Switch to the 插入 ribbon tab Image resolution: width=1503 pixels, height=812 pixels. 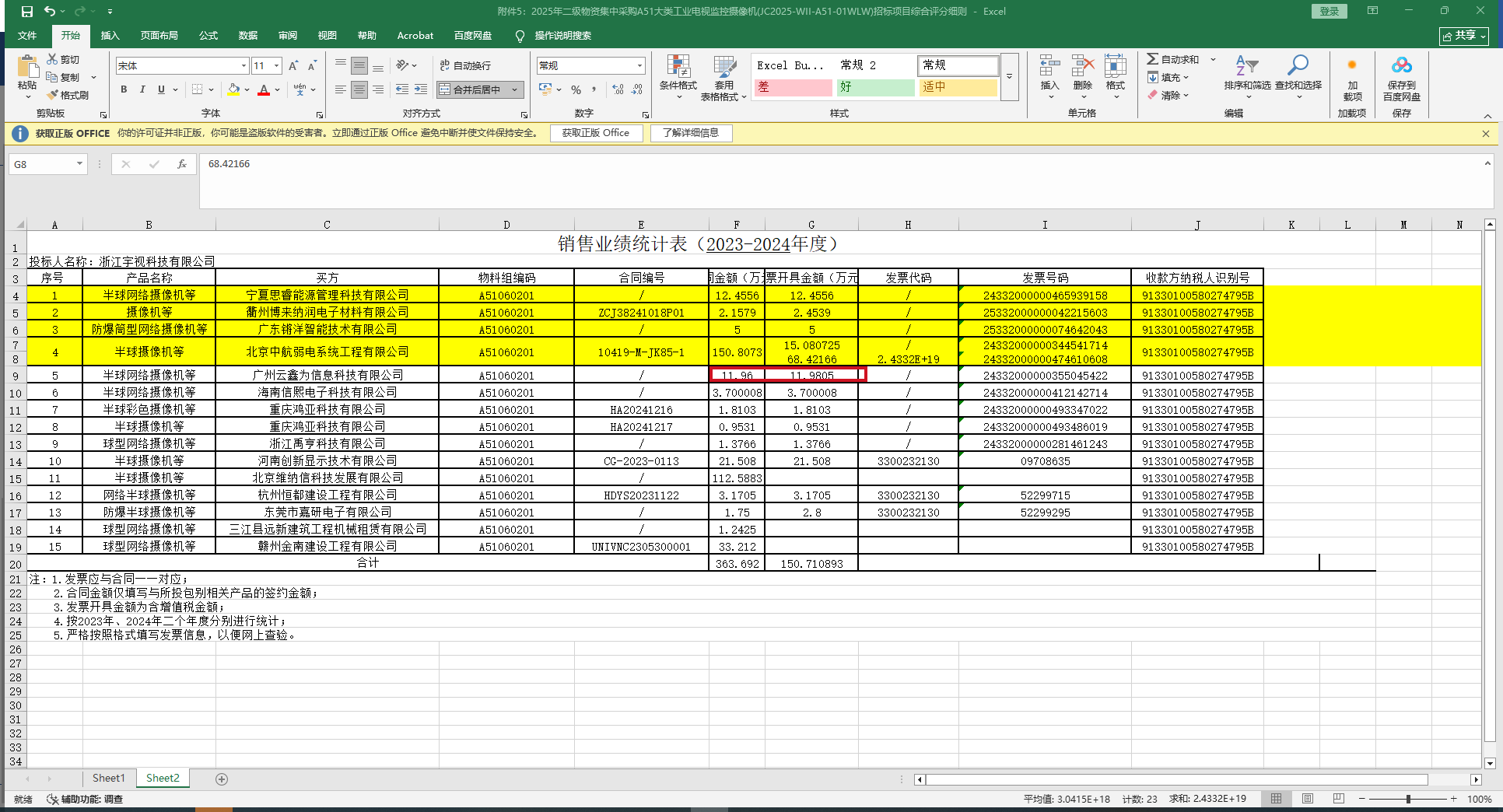pyautogui.click(x=110, y=36)
